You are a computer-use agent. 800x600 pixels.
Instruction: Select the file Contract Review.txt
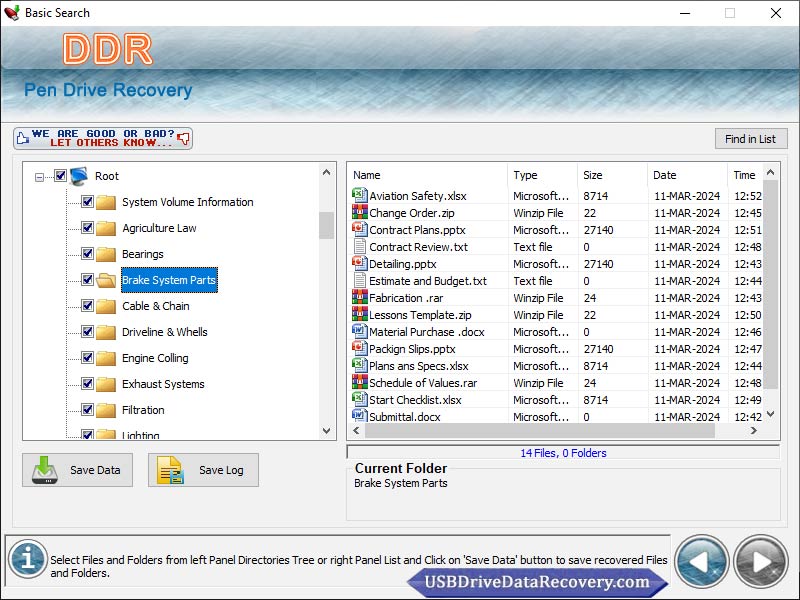418,247
